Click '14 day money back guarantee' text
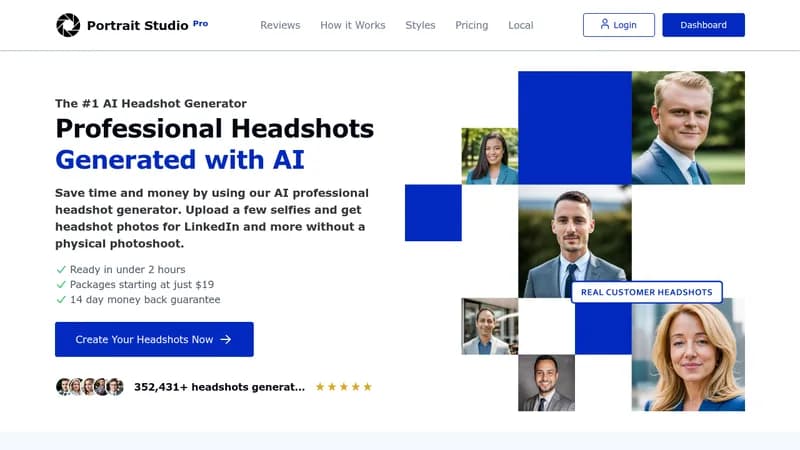Viewport: 800px width, 450px height. 145,299
